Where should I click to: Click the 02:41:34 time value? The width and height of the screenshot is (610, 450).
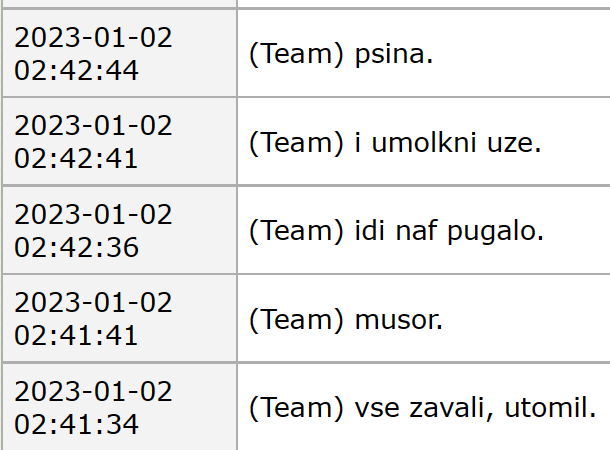pyautogui.click(x=77, y=423)
